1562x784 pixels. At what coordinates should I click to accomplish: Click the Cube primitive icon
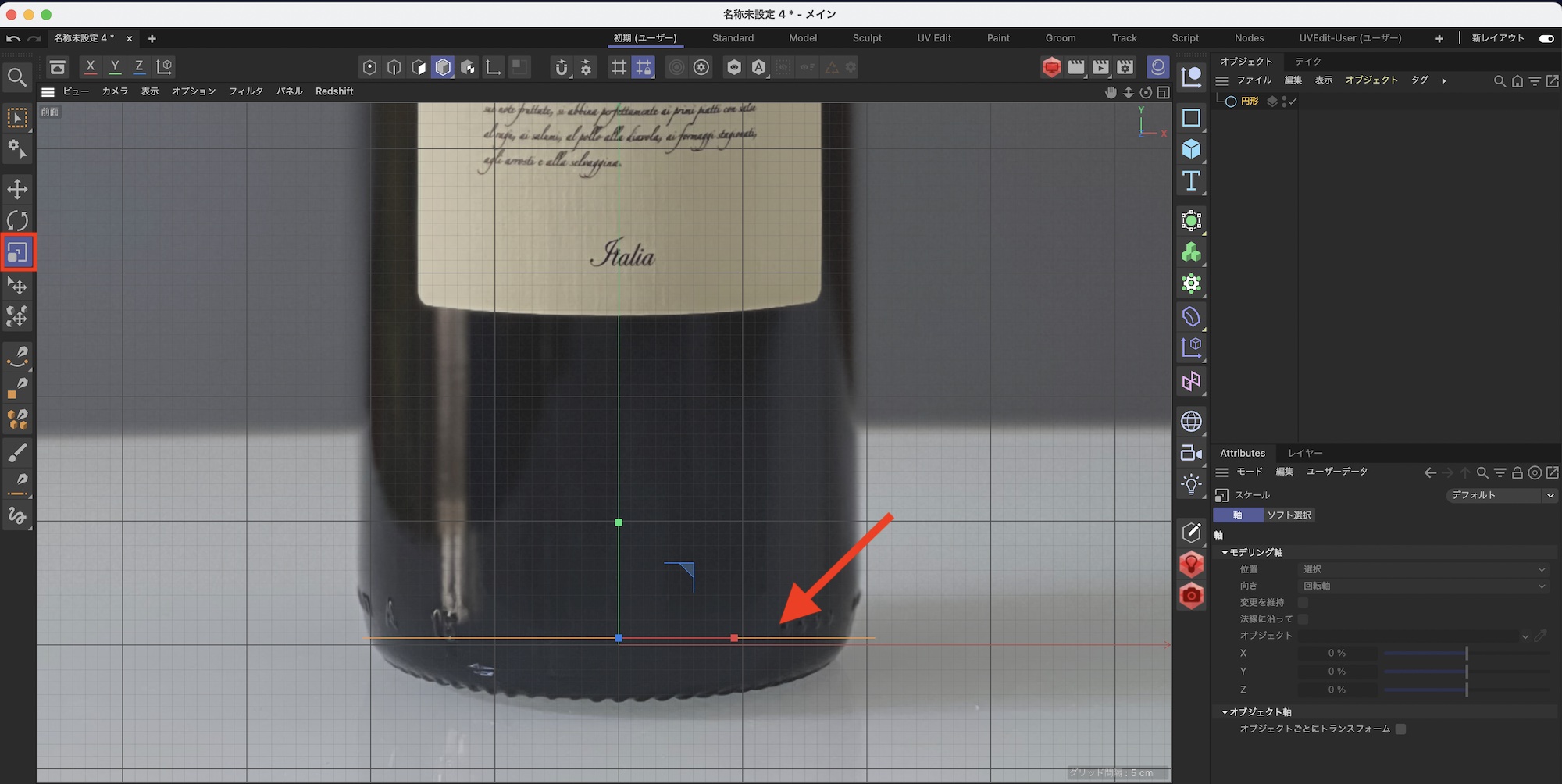click(x=1191, y=149)
